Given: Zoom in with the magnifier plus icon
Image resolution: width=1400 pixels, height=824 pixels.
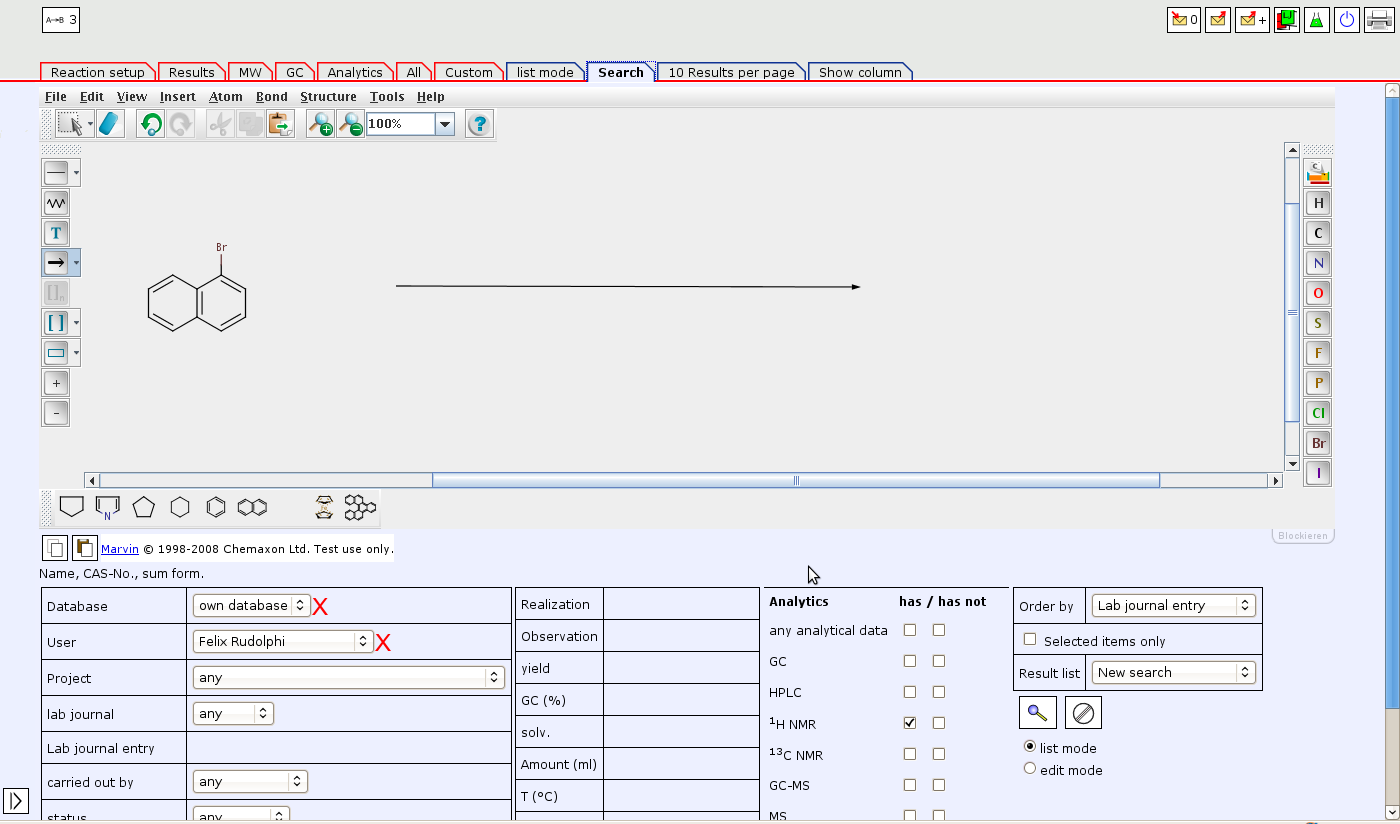Looking at the screenshot, I should pyautogui.click(x=321, y=124).
